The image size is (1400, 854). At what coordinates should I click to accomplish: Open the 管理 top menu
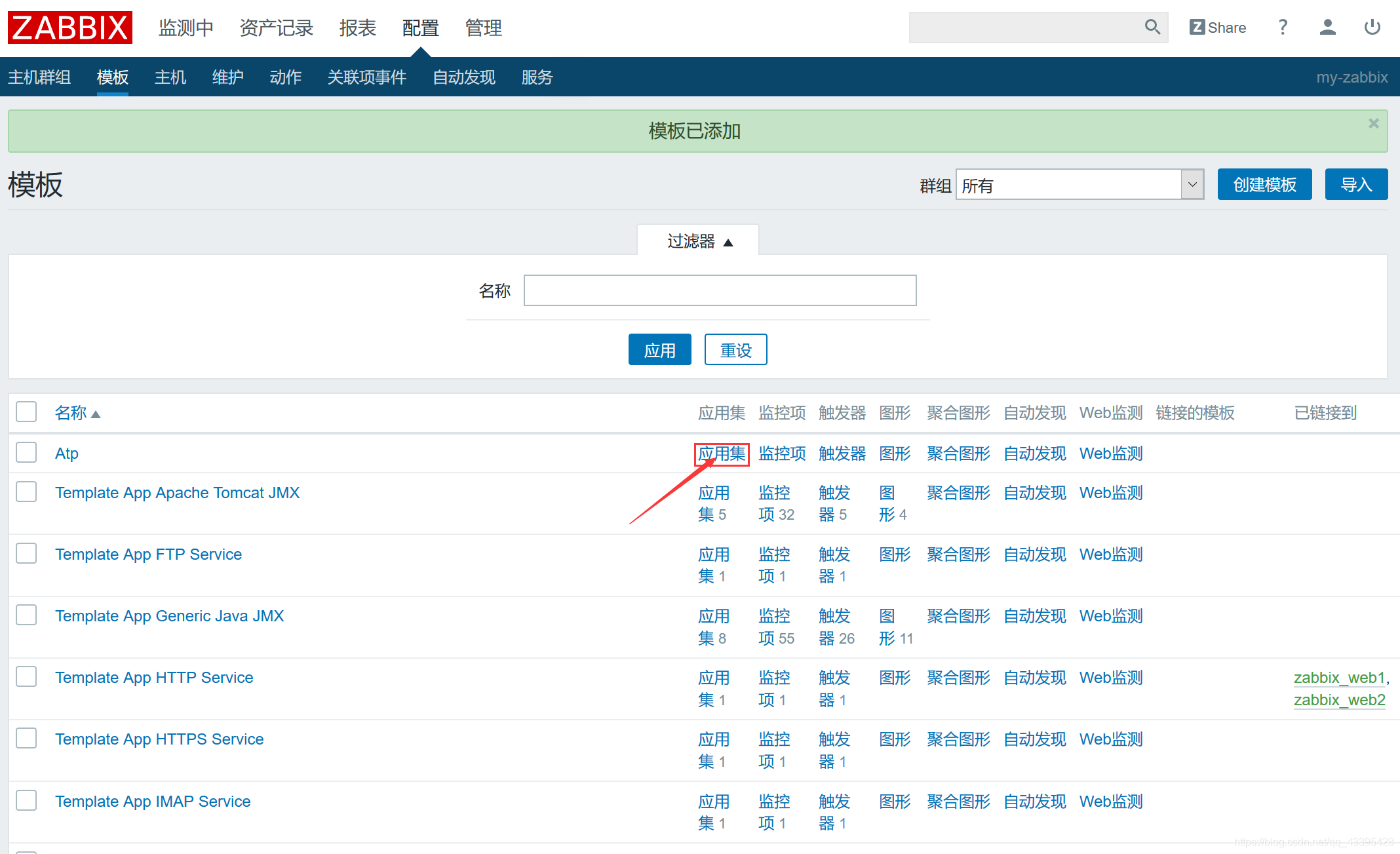click(x=484, y=28)
